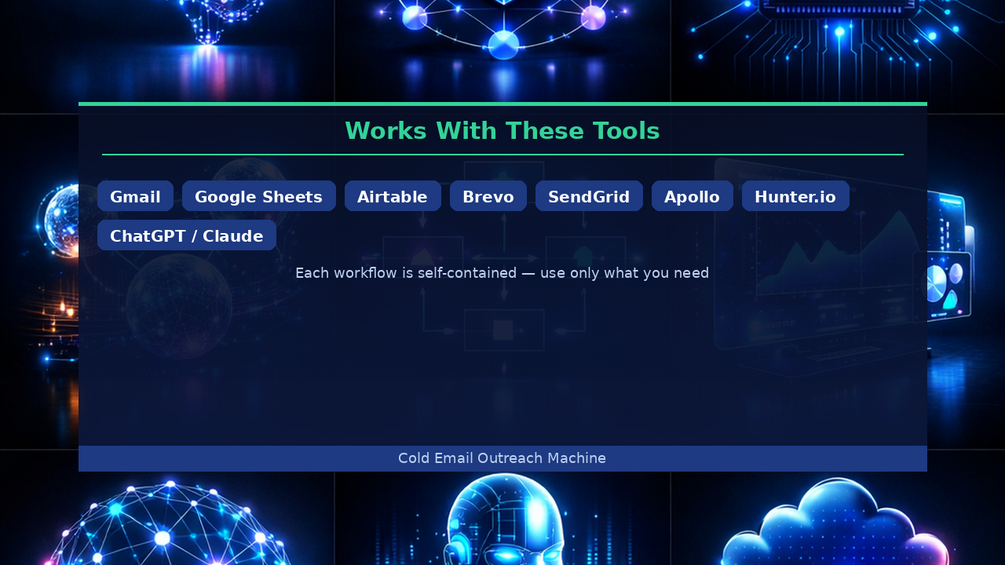Click the Airtable tool badge

392,196
